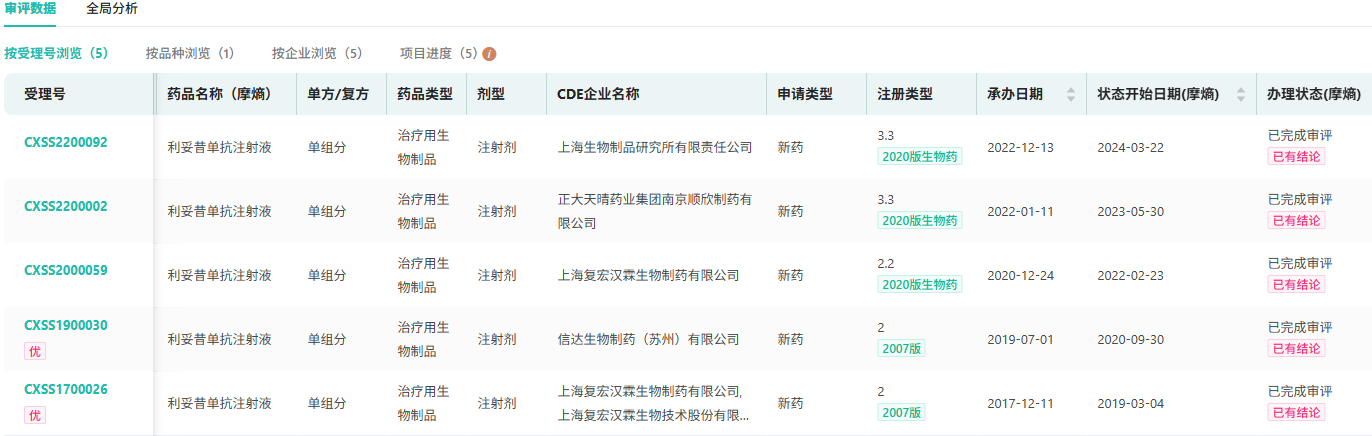
Task: Sort by 承办日期 using sort arrows
Action: (x=1071, y=94)
